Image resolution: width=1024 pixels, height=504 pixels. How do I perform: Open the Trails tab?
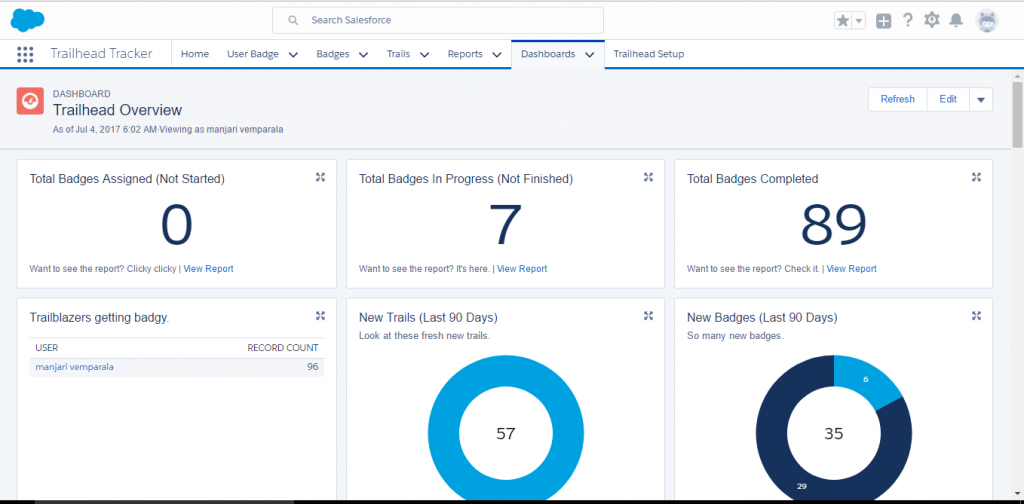[398, 54]
